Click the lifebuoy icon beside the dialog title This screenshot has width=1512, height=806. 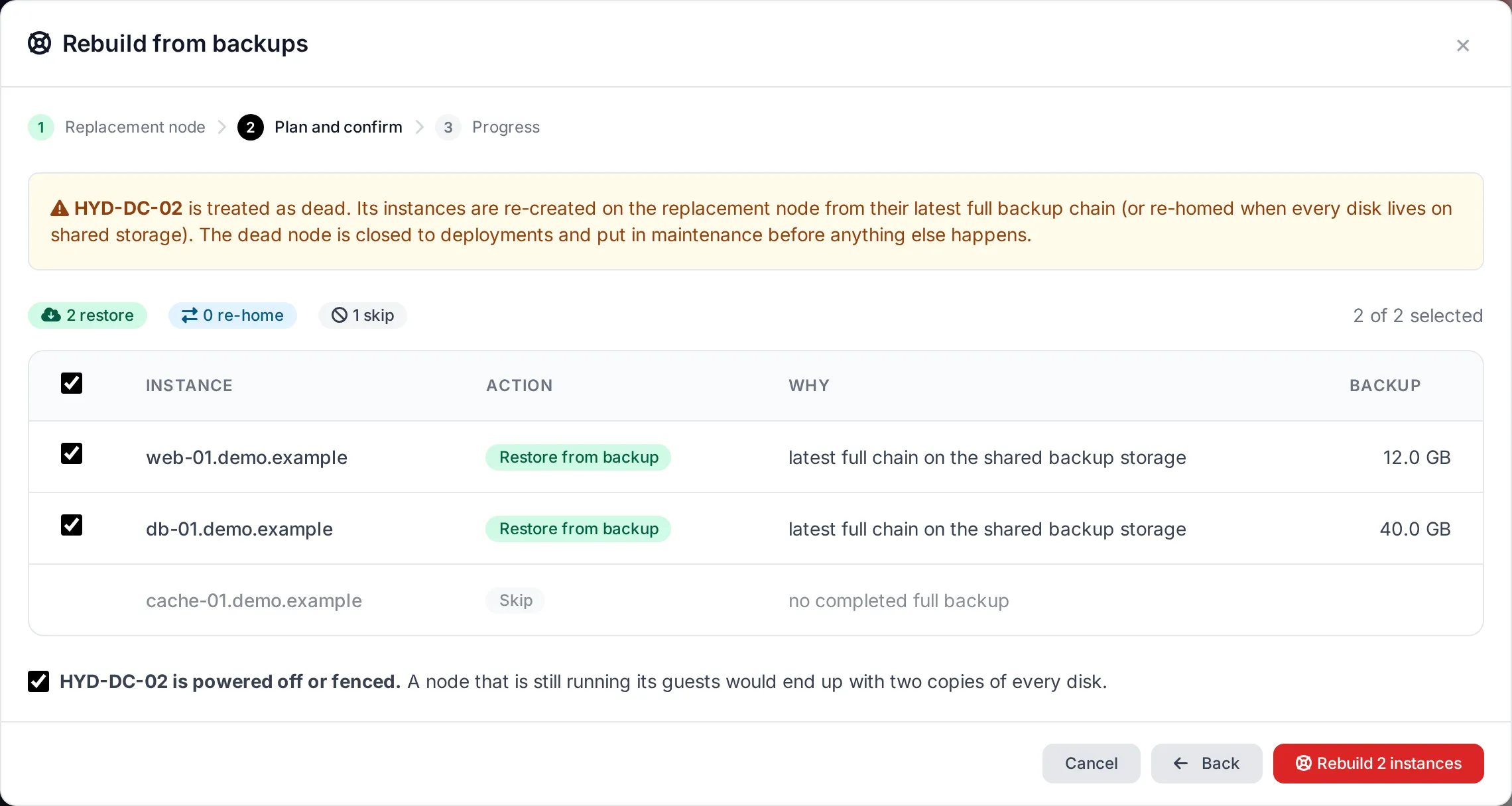pyautogui.click(x=40, y=43)
